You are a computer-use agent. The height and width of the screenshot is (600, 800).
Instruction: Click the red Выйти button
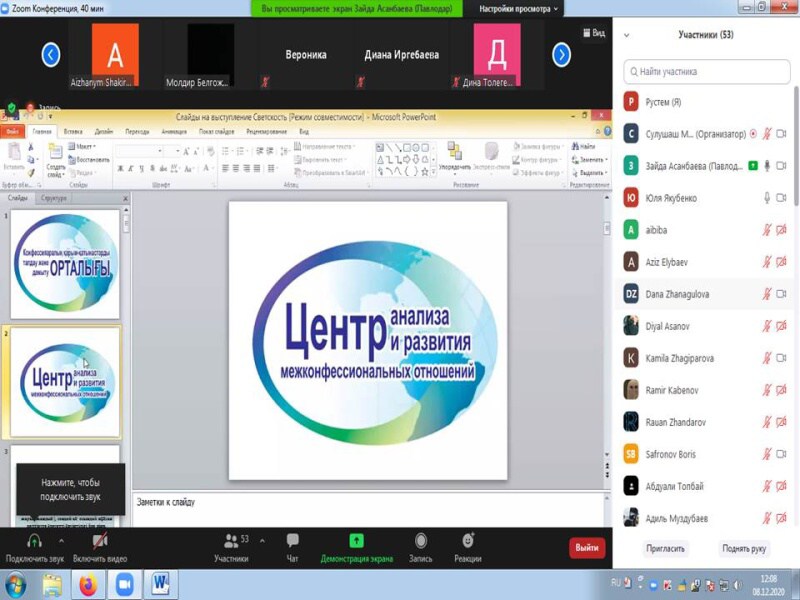(587, 548)
